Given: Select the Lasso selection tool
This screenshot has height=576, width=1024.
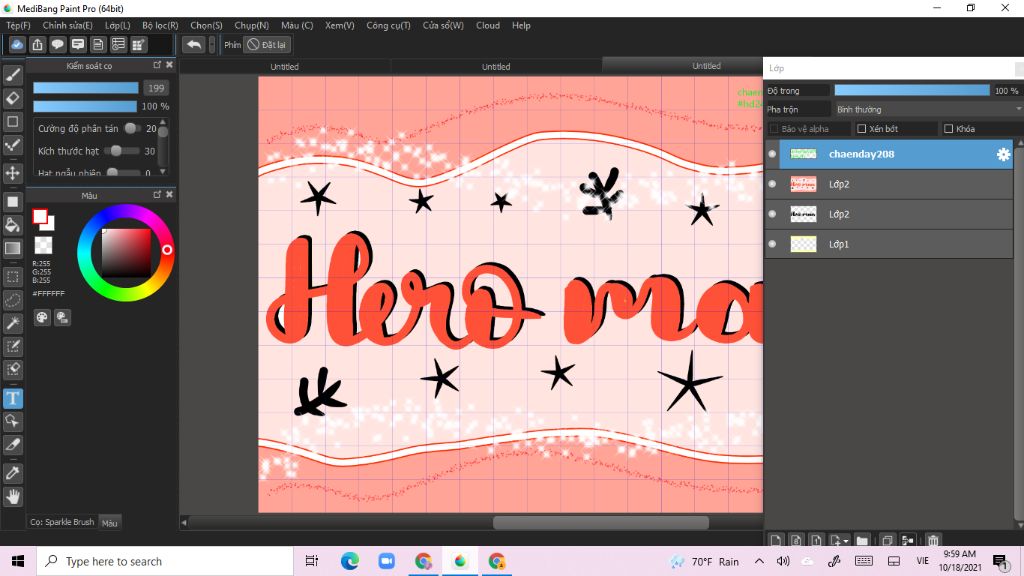Looking at the screenshot, I should pyautogui.click(x=12, y=300).
